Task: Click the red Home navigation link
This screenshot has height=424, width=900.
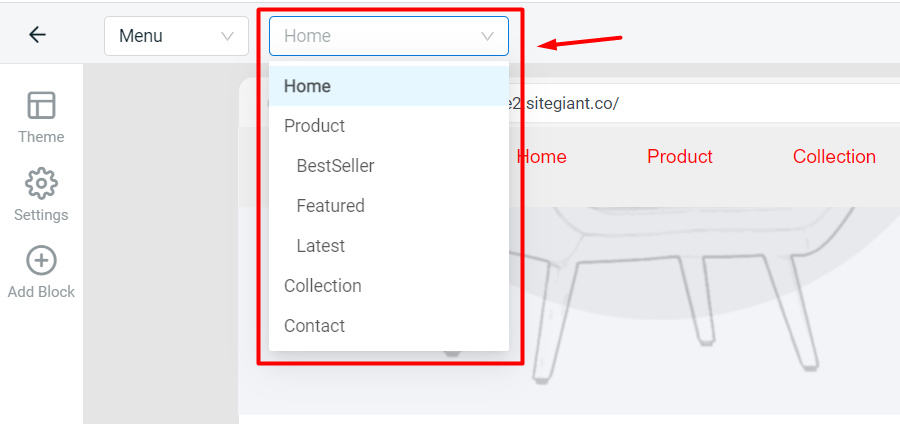Action: (541, 157)
